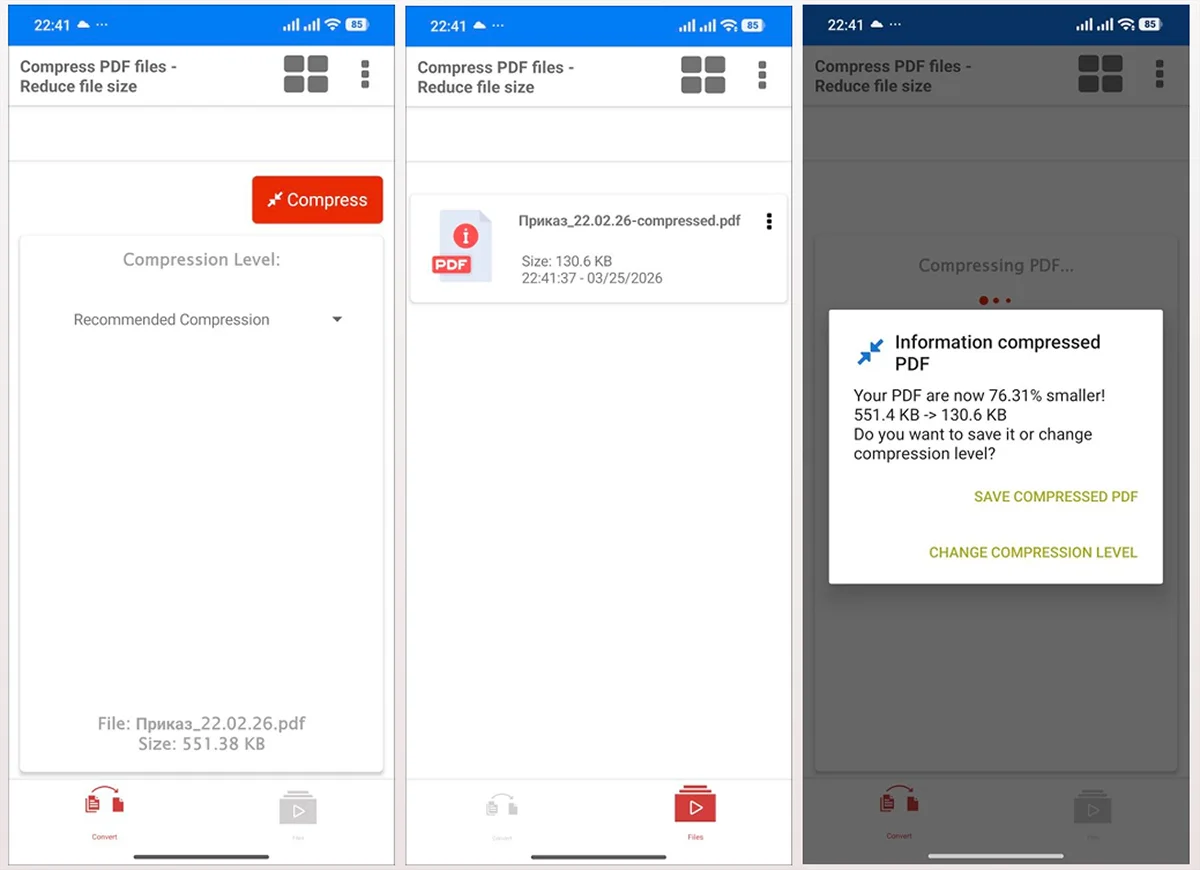Viewport: 1200px width, 870px height.
Task: Tap the PDF file icon with info badge
Action: tap(462, 247)
